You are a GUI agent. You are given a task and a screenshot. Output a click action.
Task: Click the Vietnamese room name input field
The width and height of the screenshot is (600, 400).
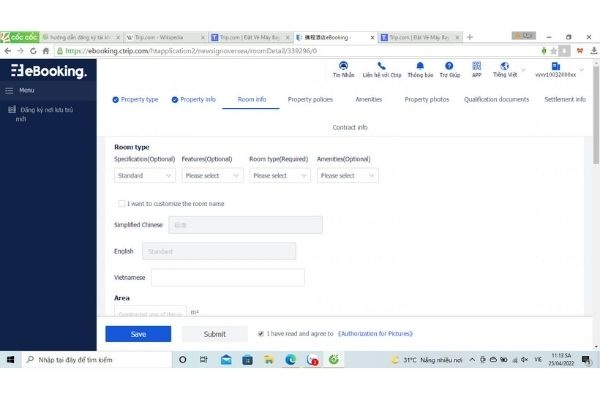point(228,278)
